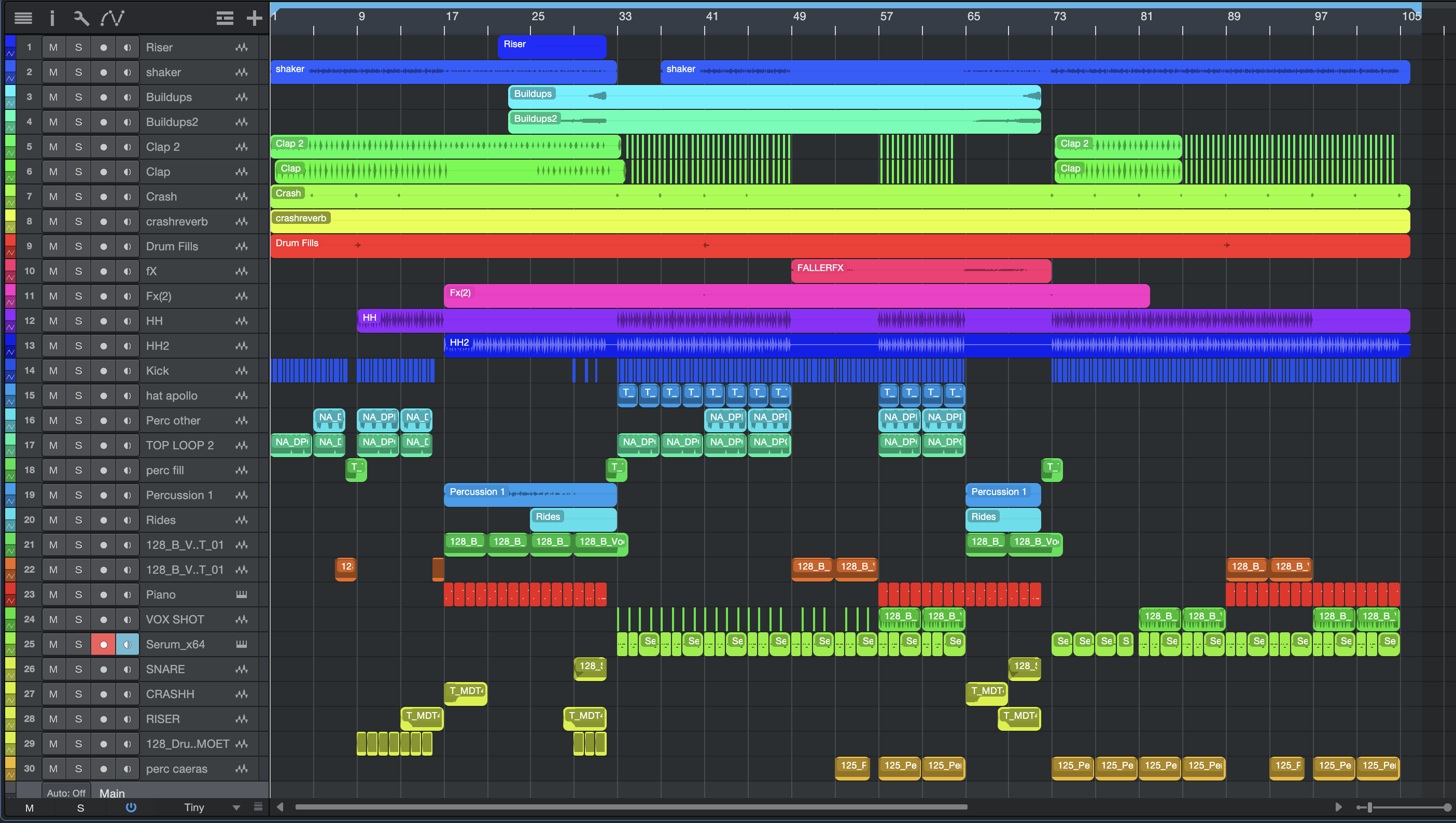Select the TOP LOOP 2 track name

click(x=180, y=445)
